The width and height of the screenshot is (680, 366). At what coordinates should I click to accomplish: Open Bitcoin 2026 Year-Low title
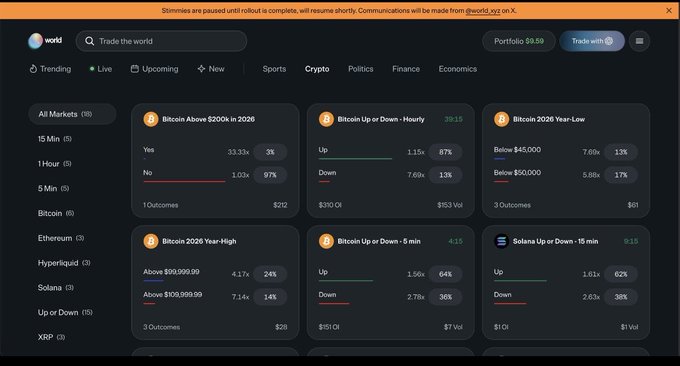549,119
